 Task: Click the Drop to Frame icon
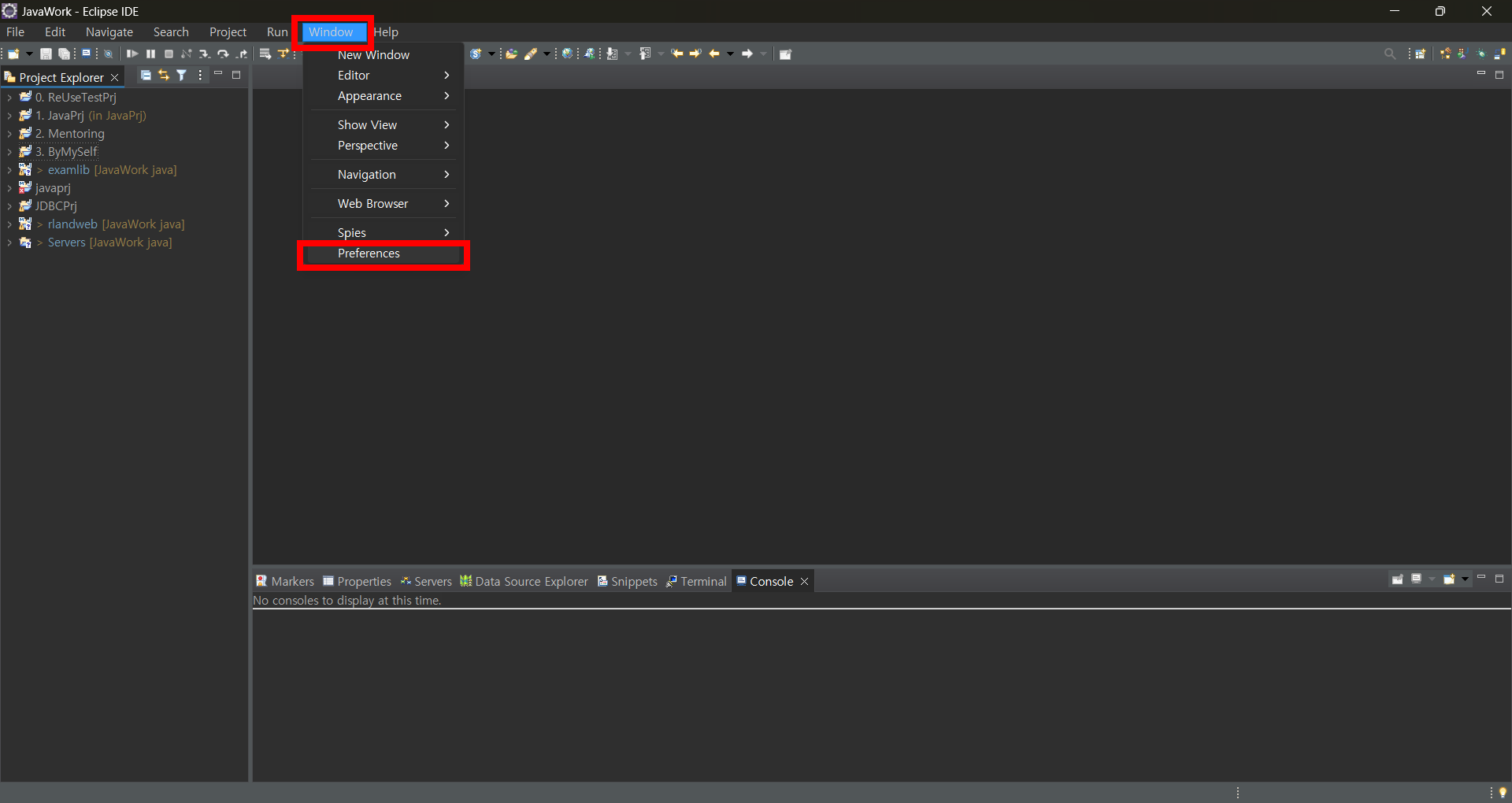(x=265, y=54)
